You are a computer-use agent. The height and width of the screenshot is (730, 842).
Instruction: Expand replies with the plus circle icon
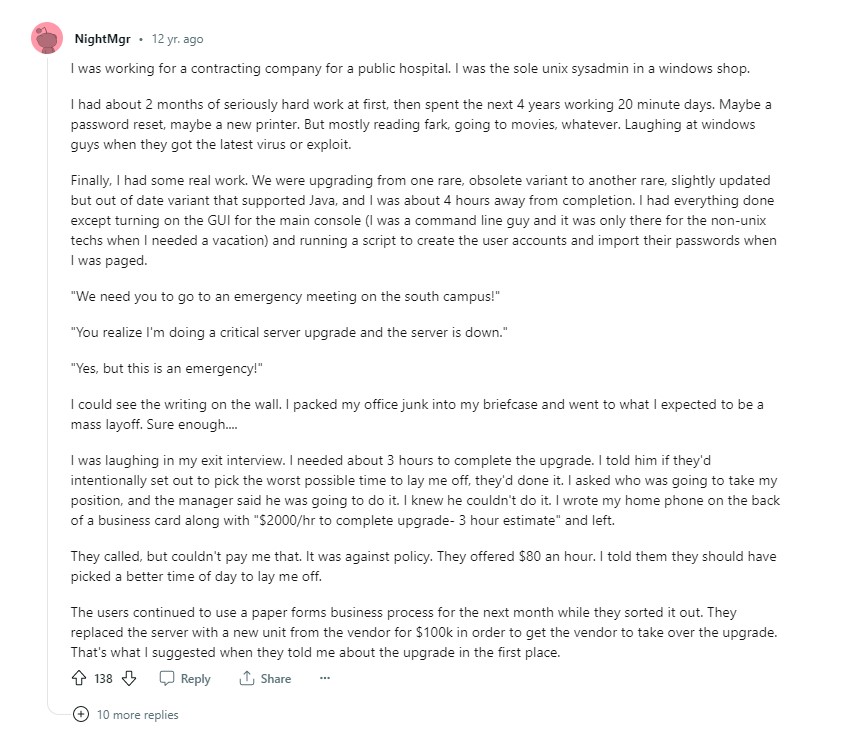coord(81,714)
